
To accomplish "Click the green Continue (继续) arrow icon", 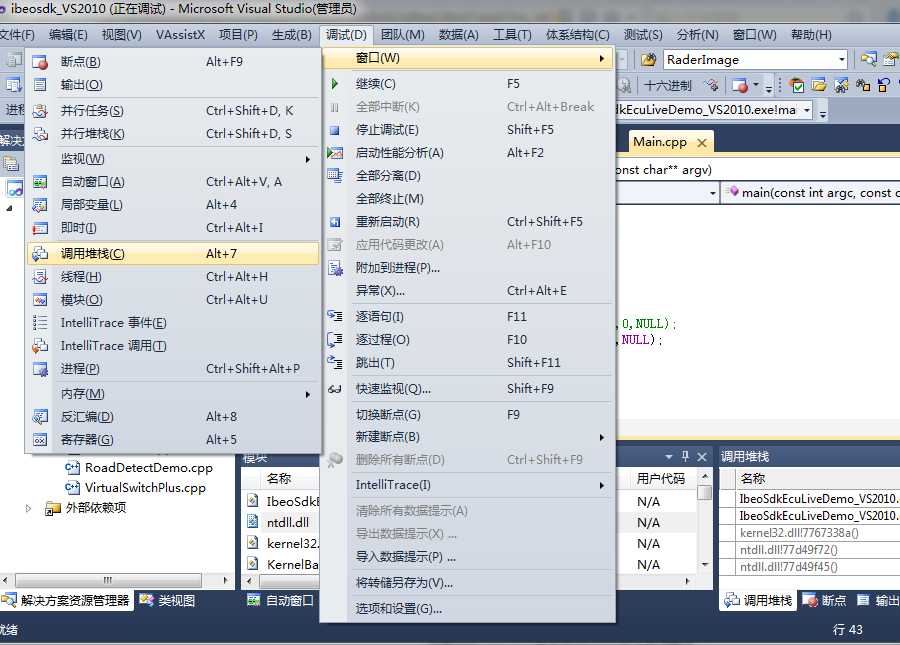I will point(335,84).
